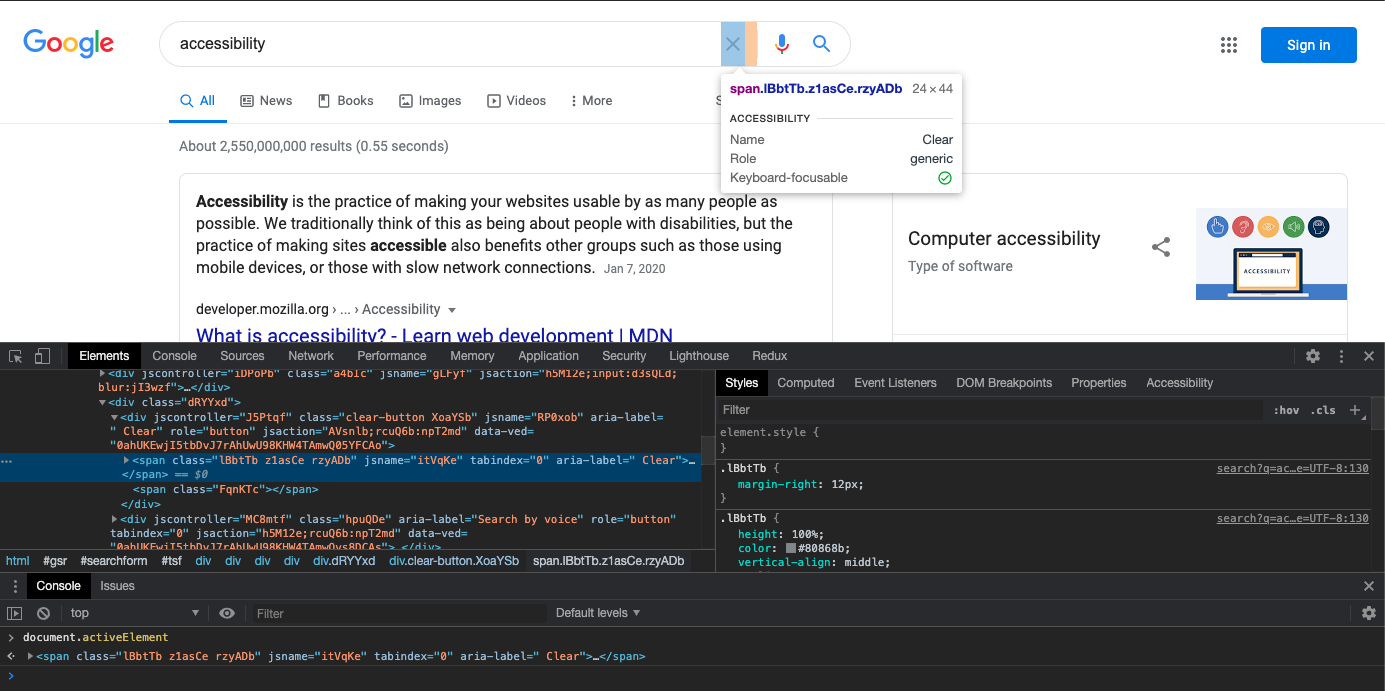Select #searchform breadcrumb
Image resolution: width=1385 pixels, height=691 pixels.
[114, 561]
